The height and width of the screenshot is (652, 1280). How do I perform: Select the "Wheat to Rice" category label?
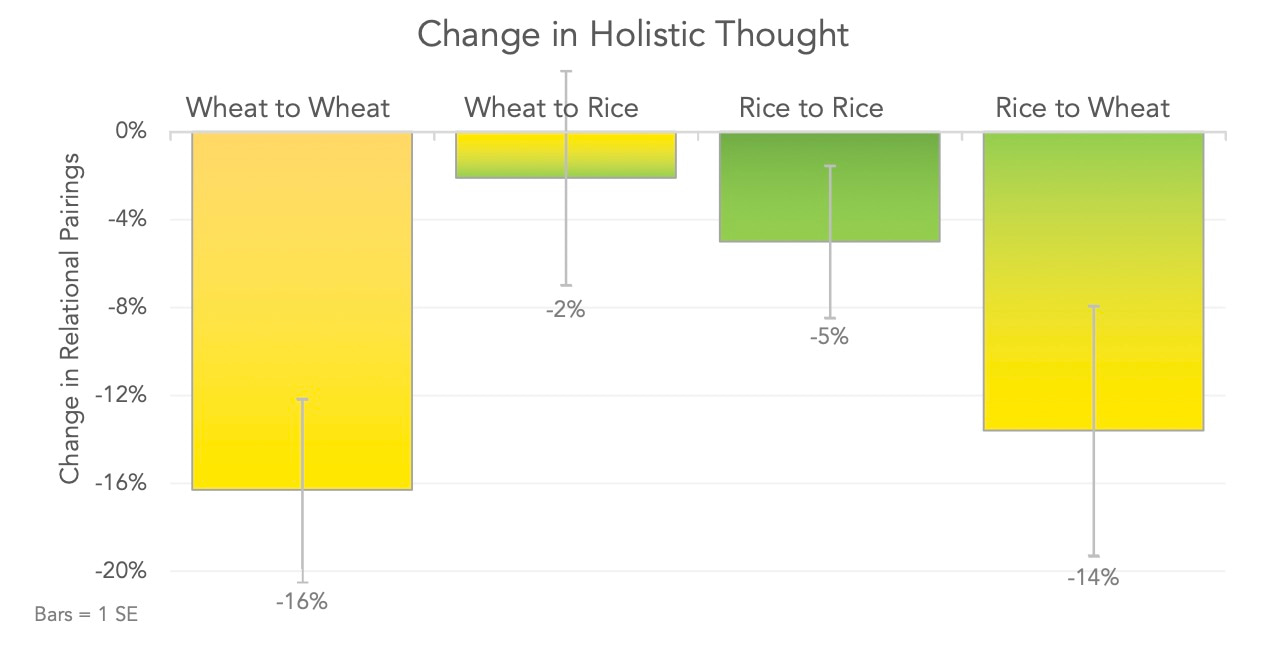551,108
